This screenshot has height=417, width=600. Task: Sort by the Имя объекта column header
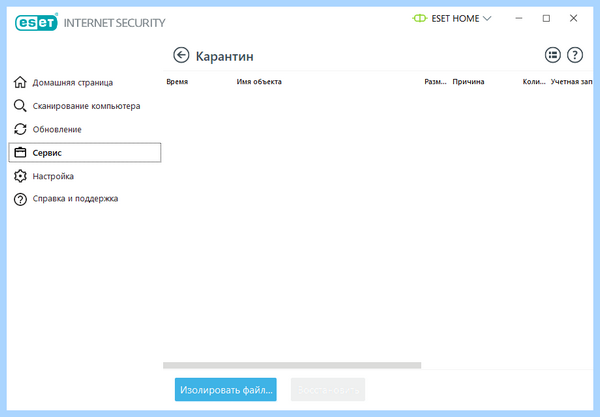pyautogui.click(x=259, y=81)
